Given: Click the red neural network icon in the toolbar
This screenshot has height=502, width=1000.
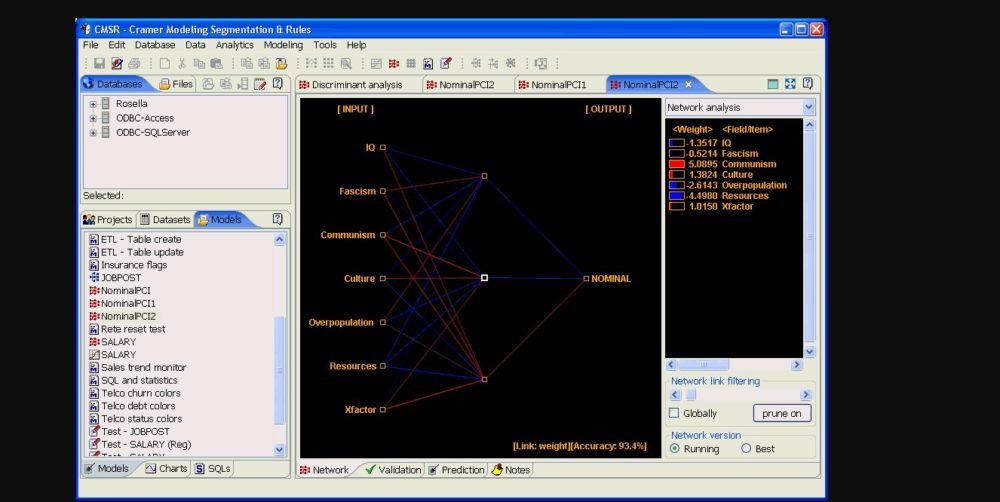Looking at the screenshot, I should point(393,64).
